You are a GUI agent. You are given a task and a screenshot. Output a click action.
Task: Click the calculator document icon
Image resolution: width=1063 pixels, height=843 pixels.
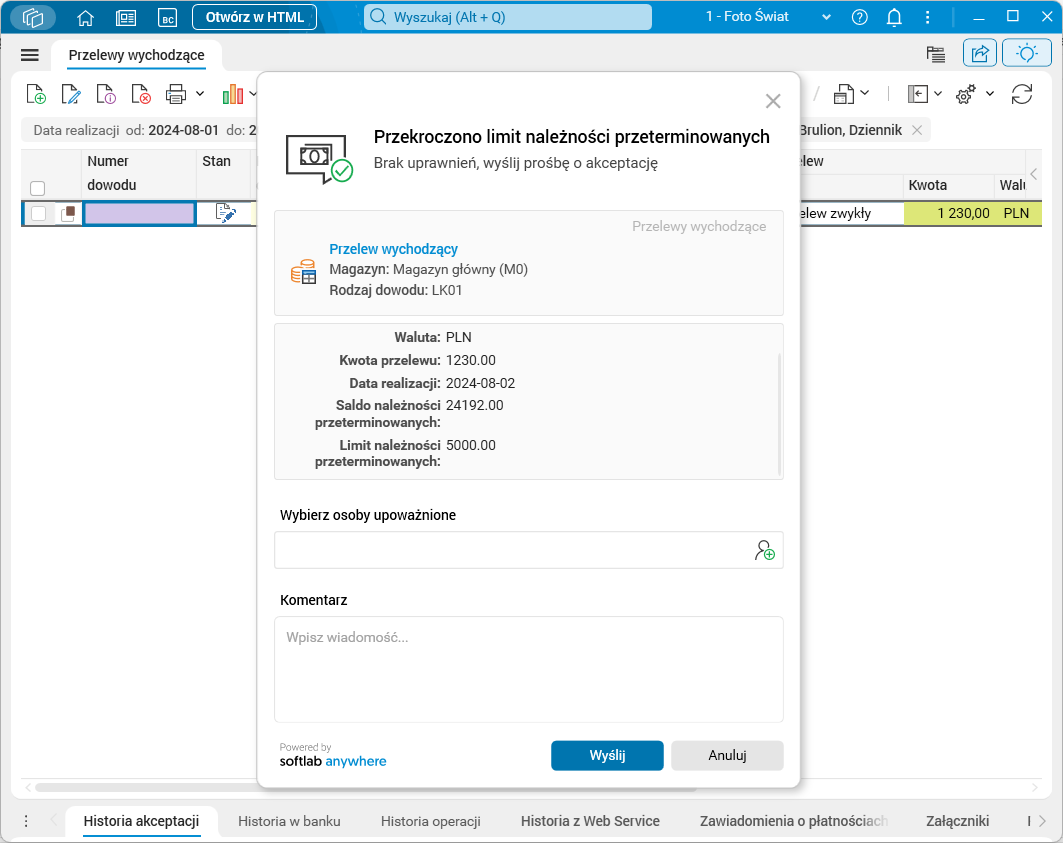click(x=843, y=94)
